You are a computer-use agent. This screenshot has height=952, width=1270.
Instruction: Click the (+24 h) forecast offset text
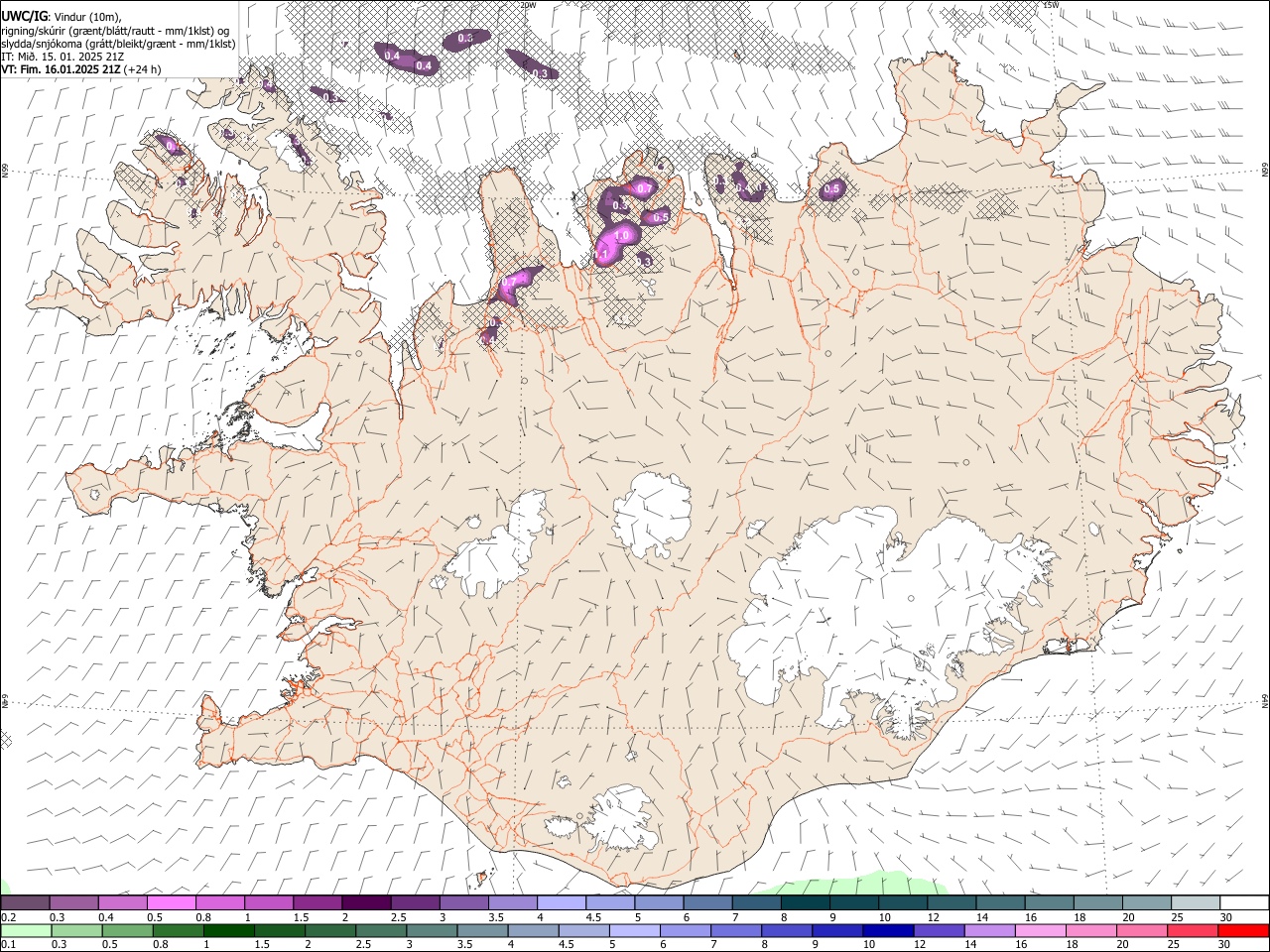click(143, 69)
